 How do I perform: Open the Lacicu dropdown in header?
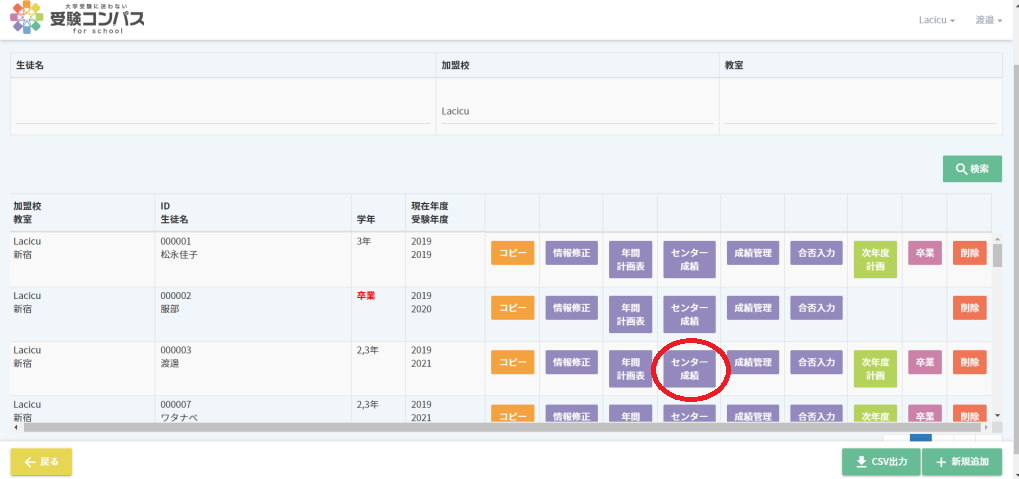point(936,20)
